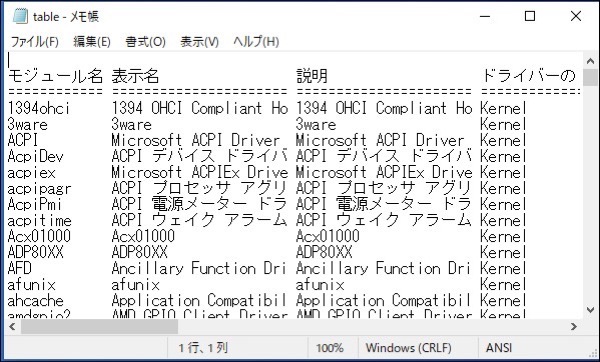600x362 pixels.
Task: Open the ヘルプ(H) menu
Action: (256, 41)
